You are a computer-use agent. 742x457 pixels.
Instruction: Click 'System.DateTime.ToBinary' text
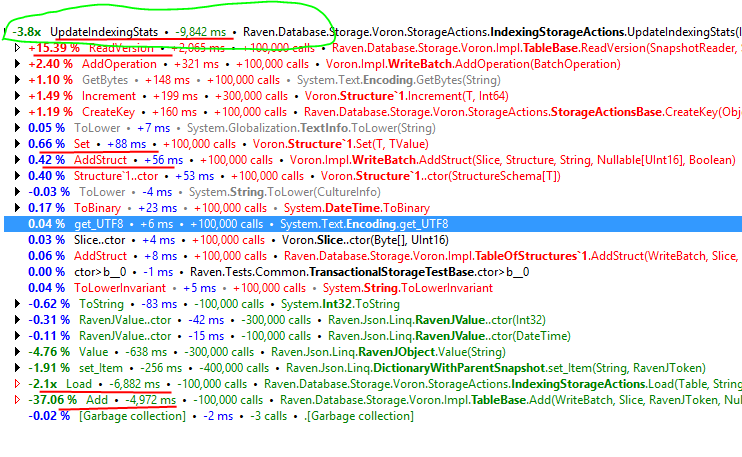(x=356, y=208)
